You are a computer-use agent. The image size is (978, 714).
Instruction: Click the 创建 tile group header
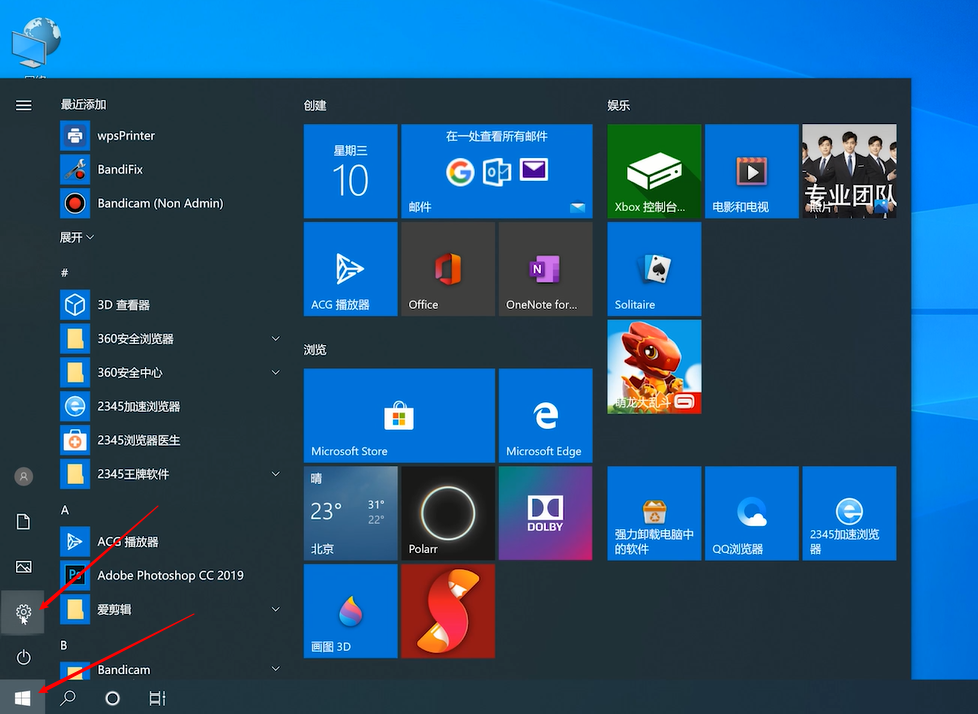315,105
